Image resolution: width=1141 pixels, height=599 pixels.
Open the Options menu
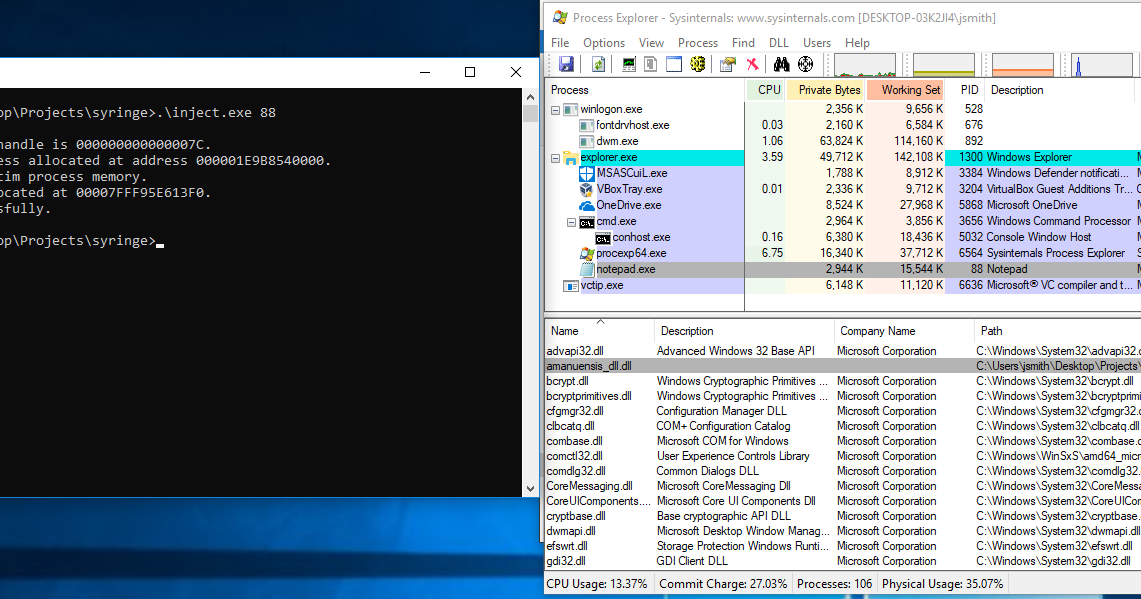coord(604,43)
